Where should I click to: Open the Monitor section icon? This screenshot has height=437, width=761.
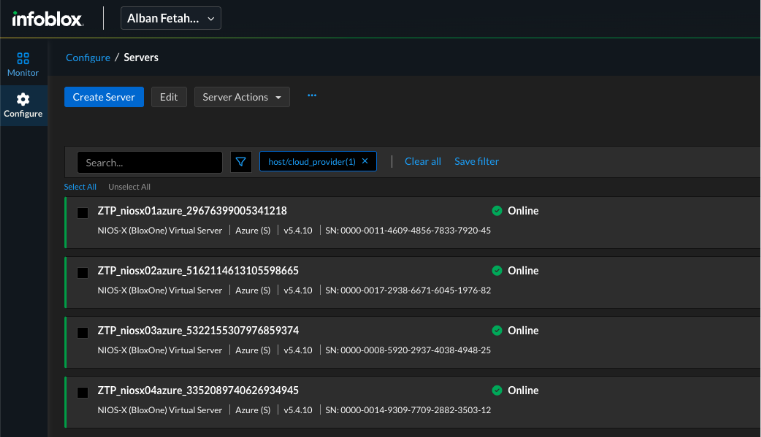23,59
